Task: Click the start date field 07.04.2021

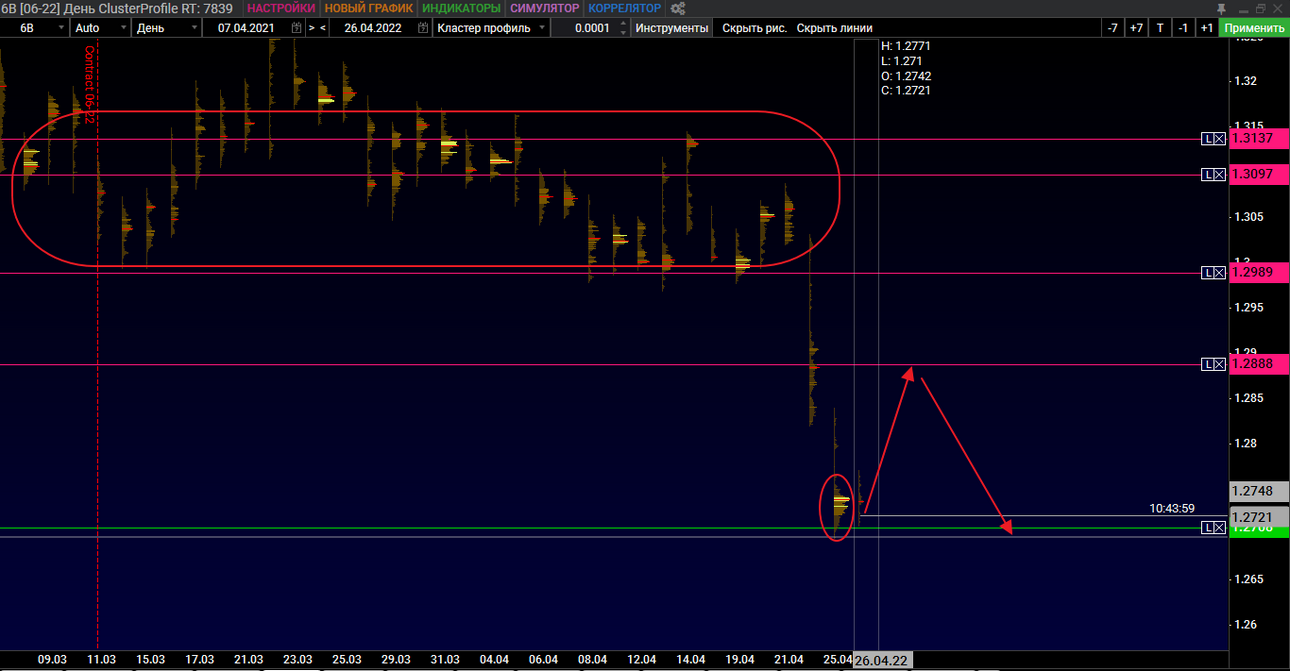Action: point(246,28)
